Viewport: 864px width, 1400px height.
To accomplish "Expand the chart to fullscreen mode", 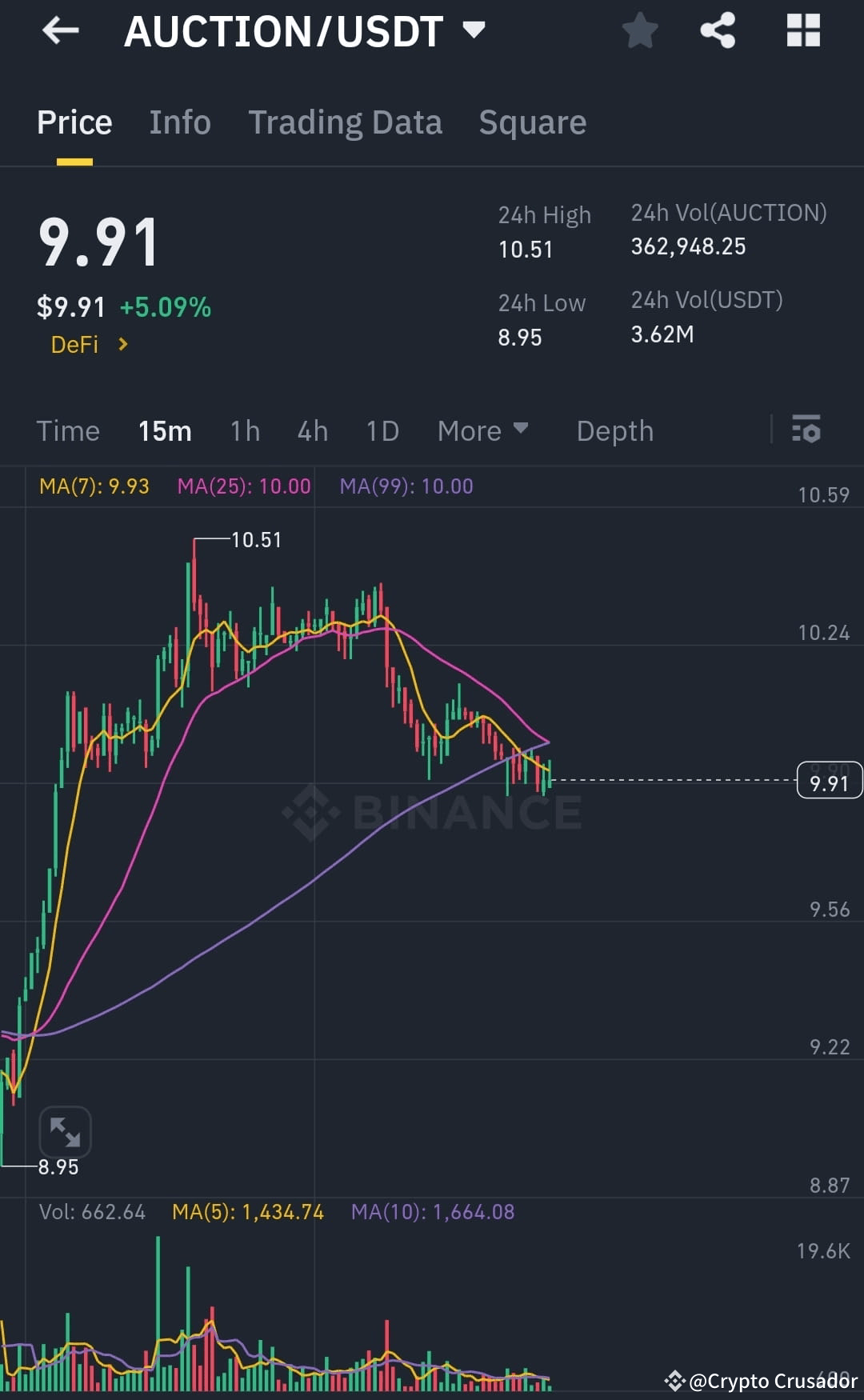I will pyautogui.click(x=66, y=1130).
